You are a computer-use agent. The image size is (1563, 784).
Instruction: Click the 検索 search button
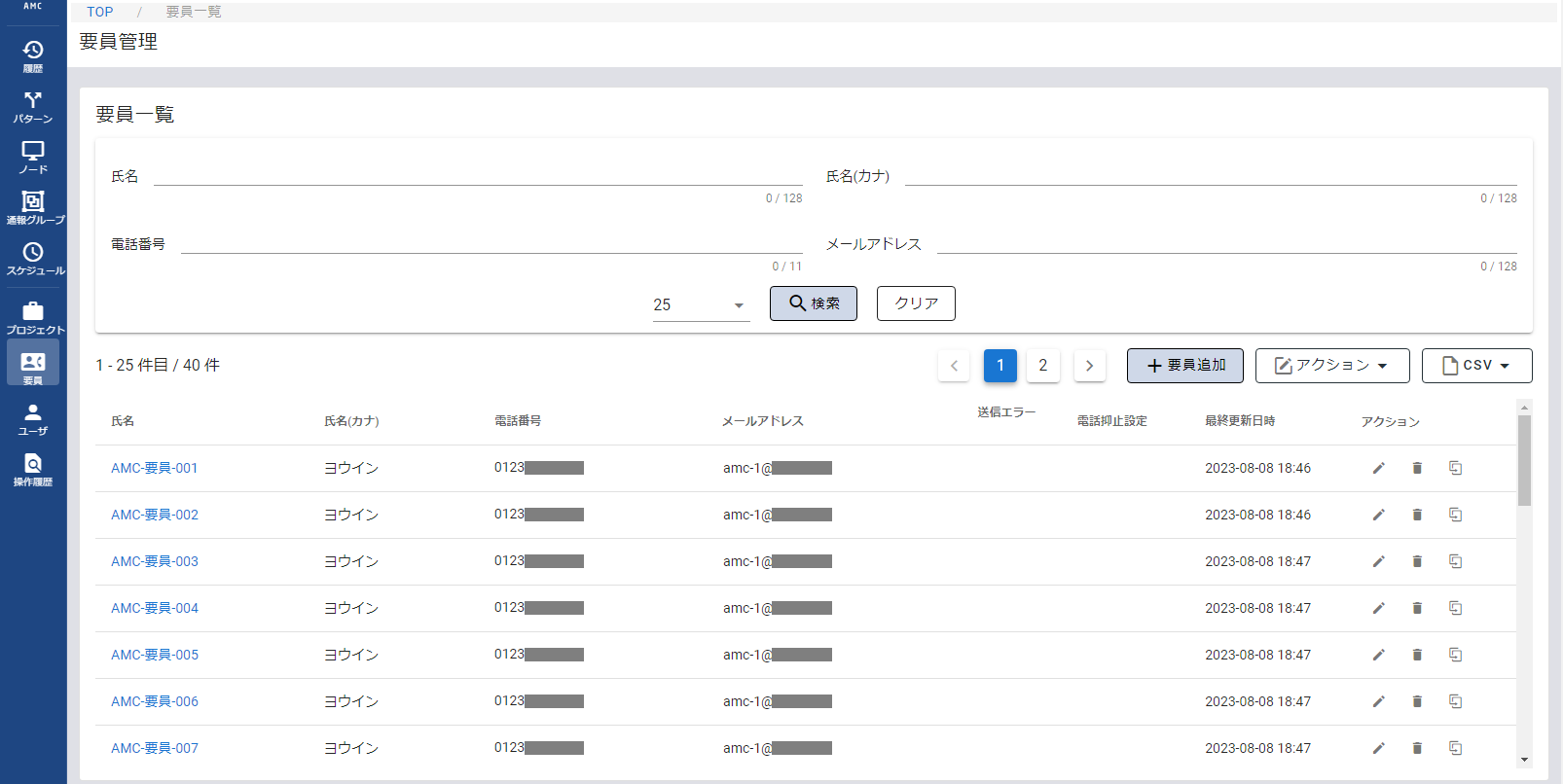pyautogui.click(x=813, y=303)
